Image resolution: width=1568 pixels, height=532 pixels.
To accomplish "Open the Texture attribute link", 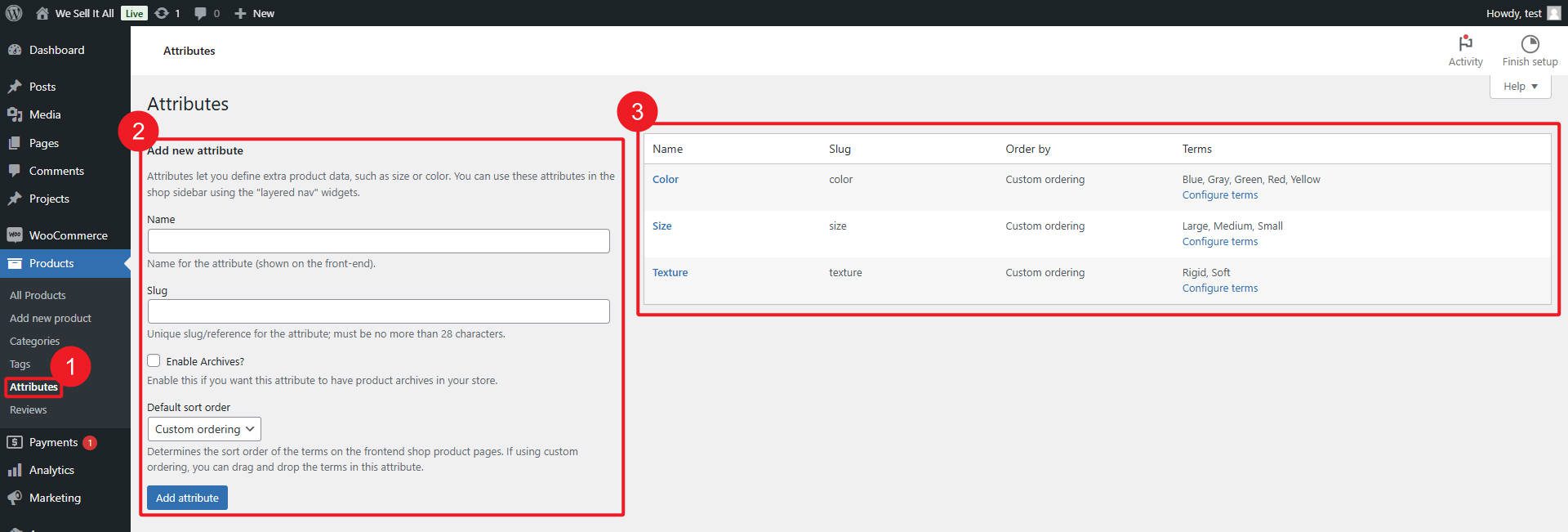I will (670, 273).
